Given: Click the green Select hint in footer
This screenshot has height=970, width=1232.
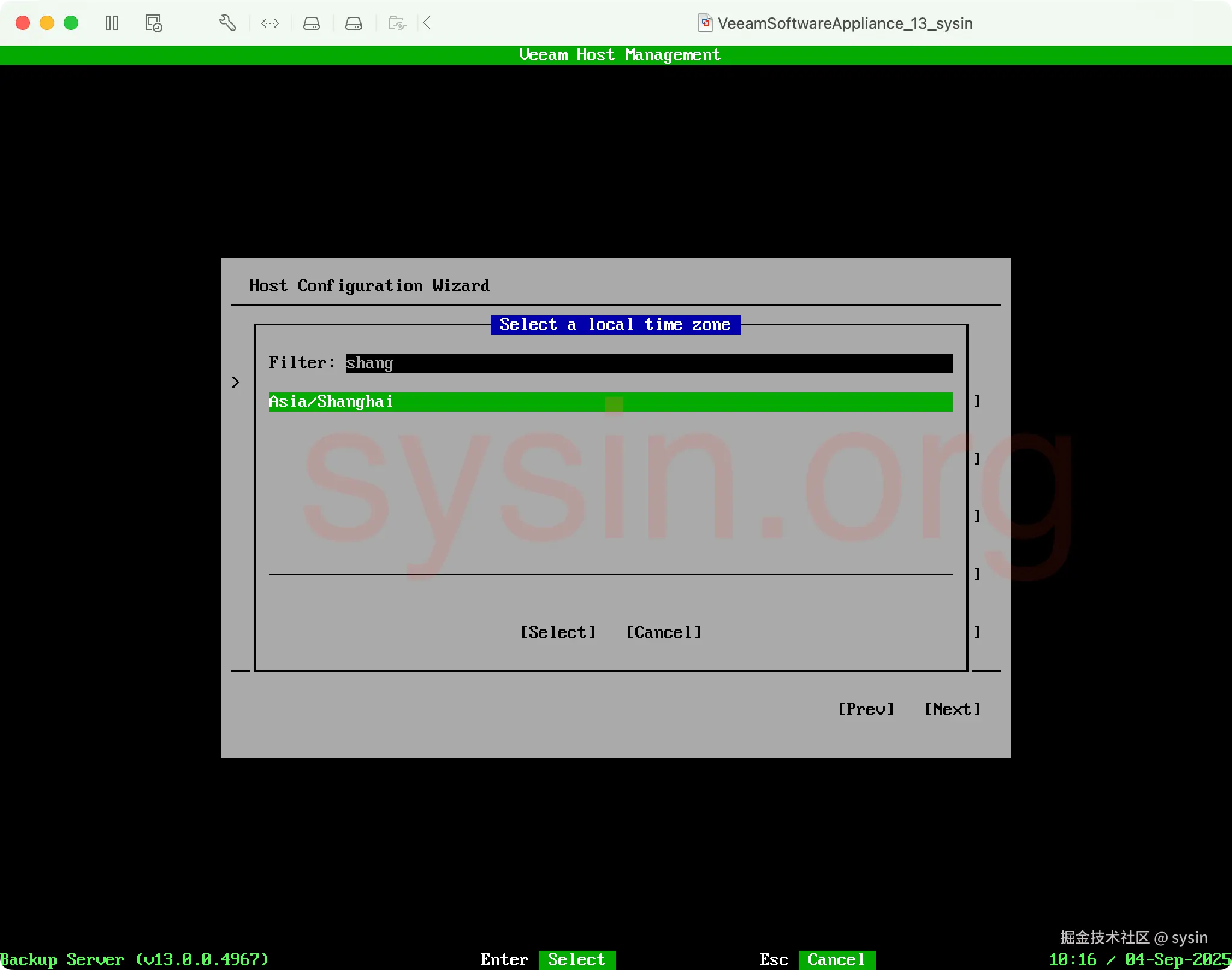Looking at the screenshot, I should tap(576, 960).
